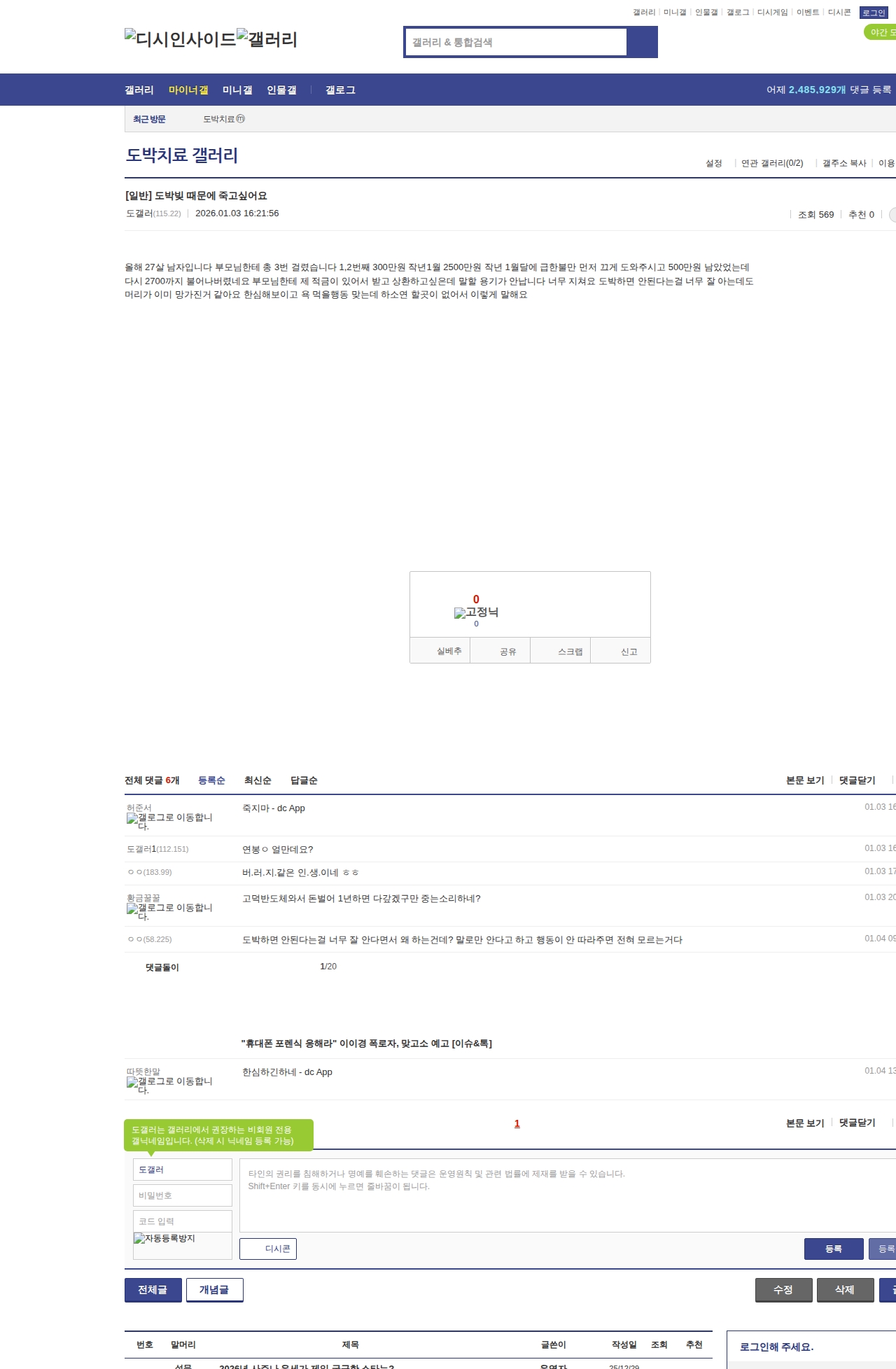The height and width of the screenshot is (1369, 896).
Task: Expand 연관 갤러리(0/2) list
Action: 772,163
